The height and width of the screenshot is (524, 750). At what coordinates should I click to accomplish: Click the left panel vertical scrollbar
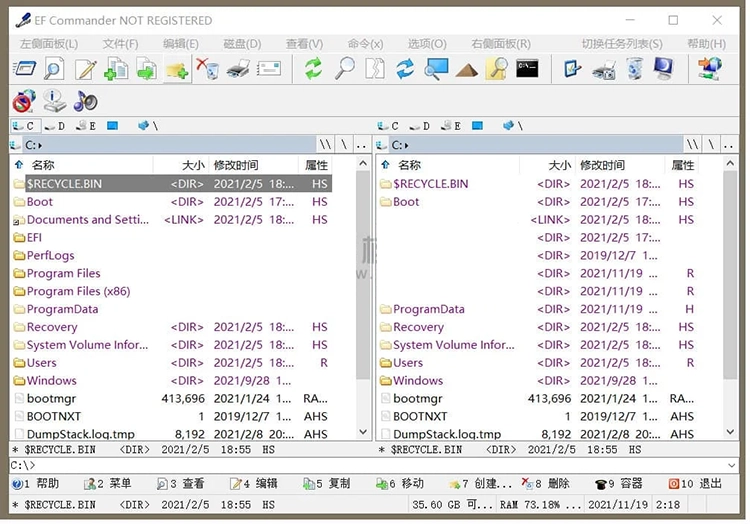coord(363,300)
